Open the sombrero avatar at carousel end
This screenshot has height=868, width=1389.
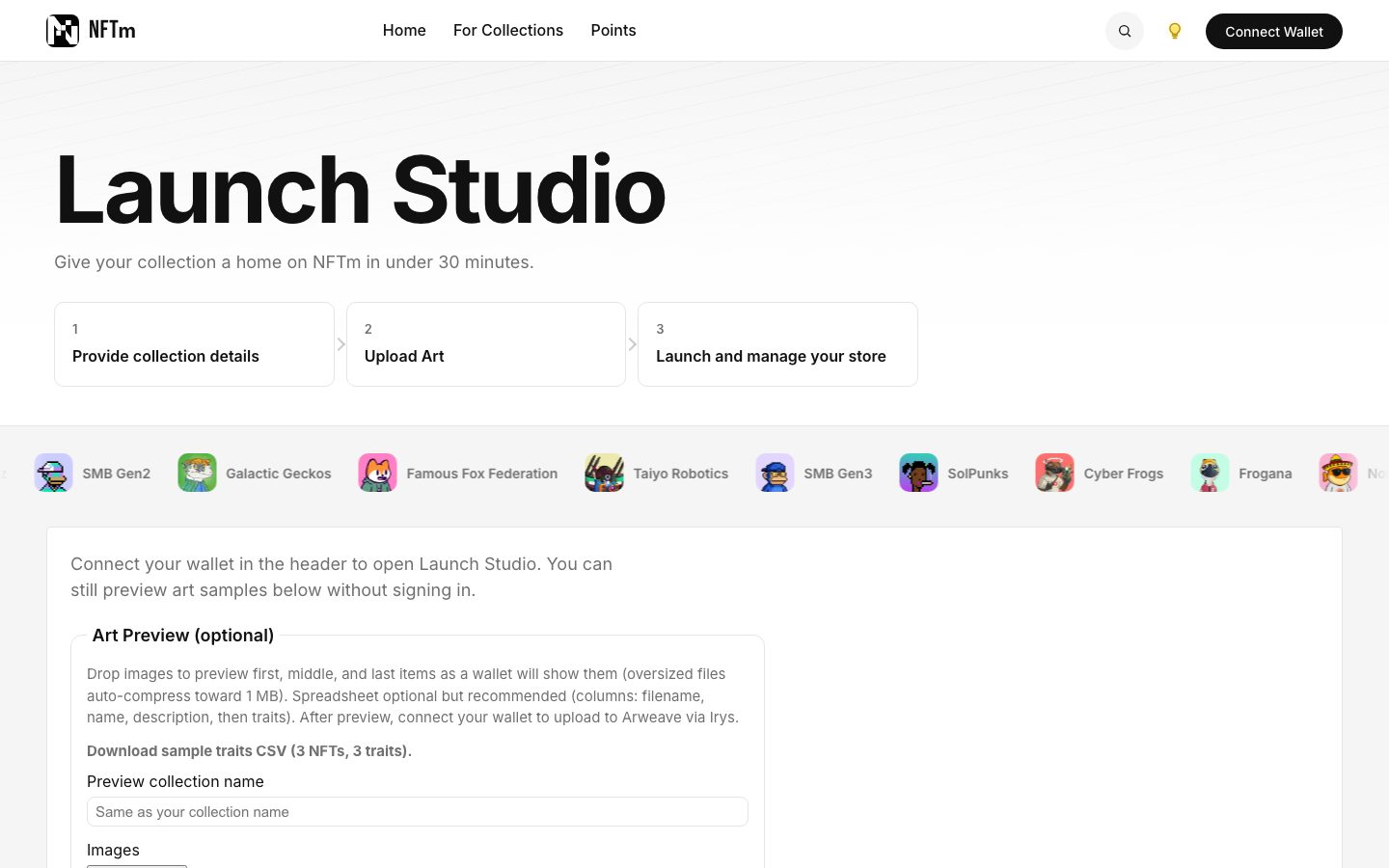click(1338, 473)
